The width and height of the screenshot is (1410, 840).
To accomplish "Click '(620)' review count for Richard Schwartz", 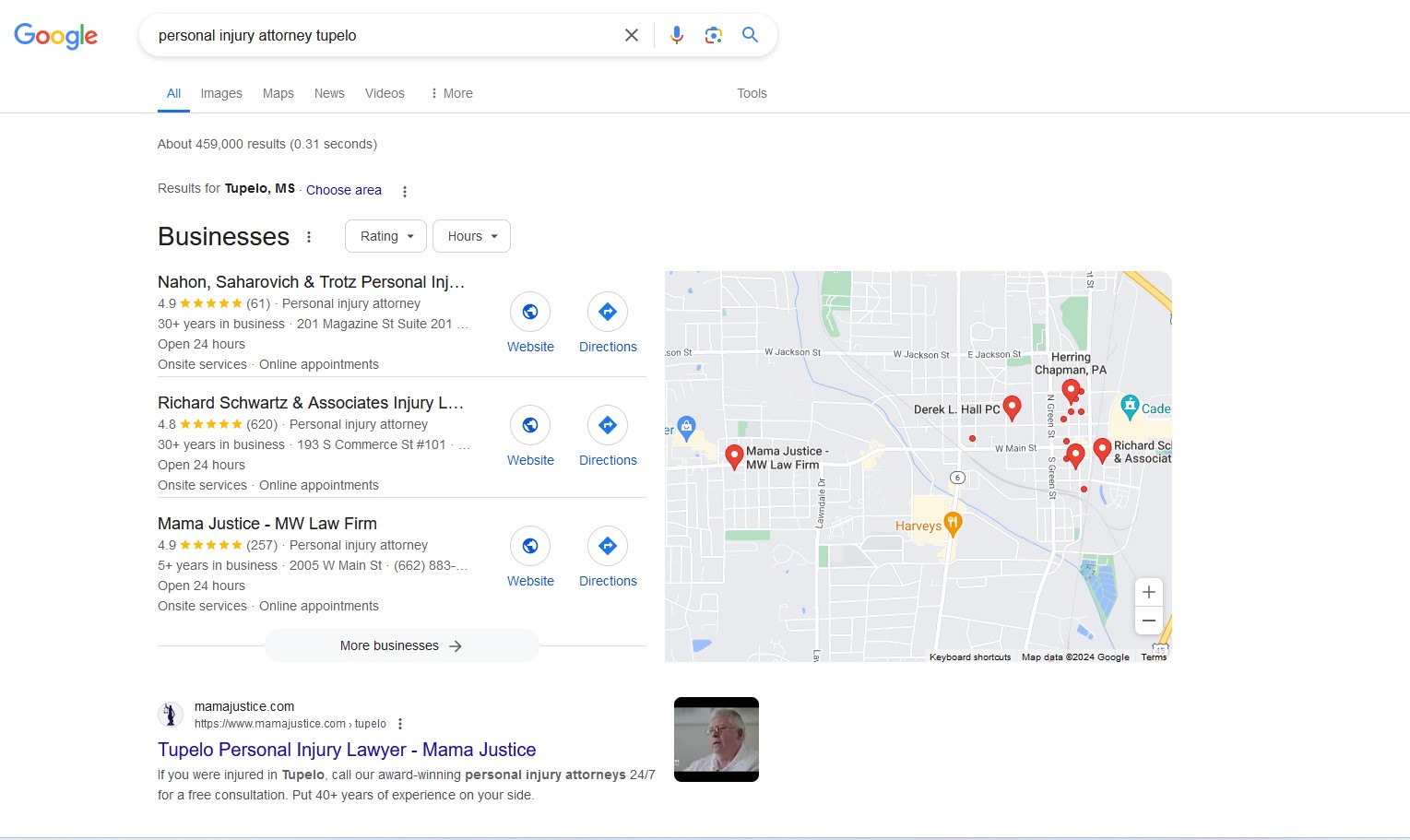I will coord(262,424).
